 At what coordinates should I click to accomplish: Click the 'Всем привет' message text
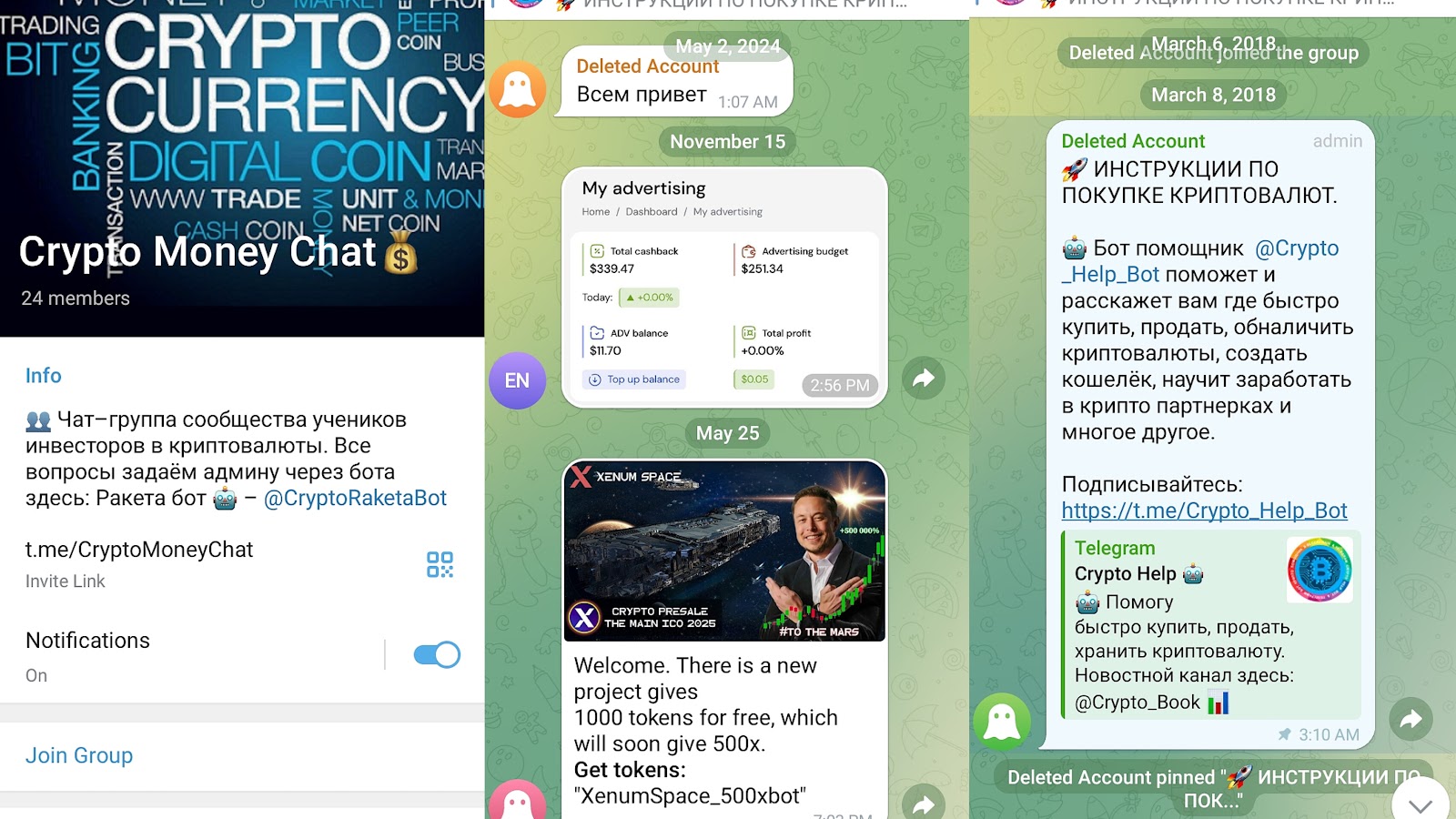point(642,95)
